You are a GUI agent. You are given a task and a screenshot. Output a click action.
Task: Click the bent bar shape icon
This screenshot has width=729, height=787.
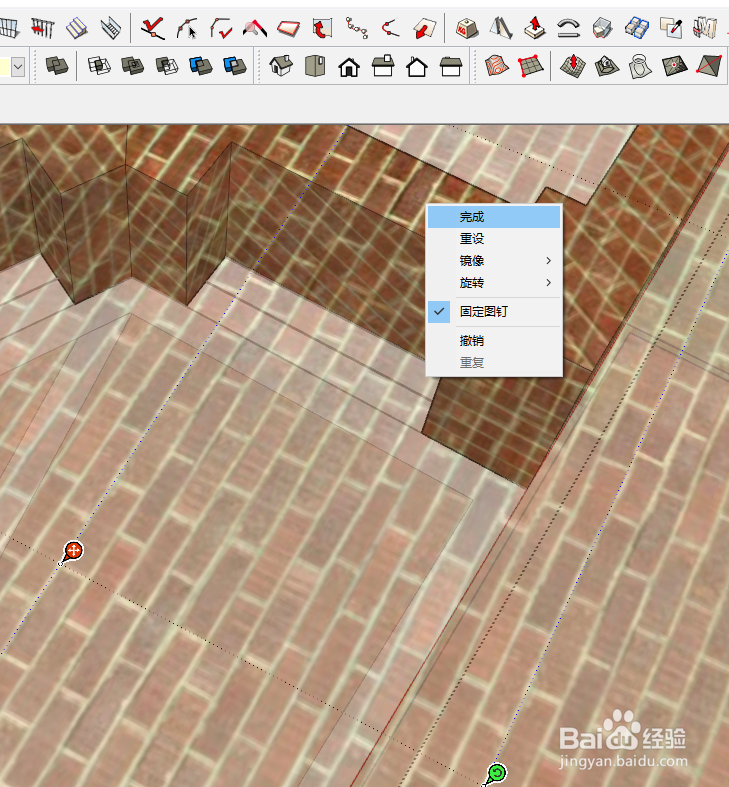(x=568, y=29)
